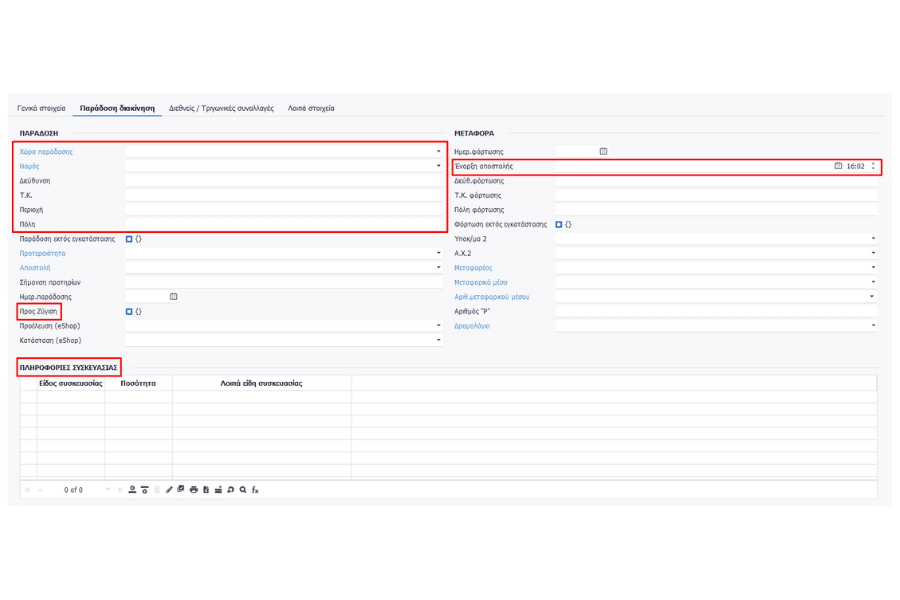Screen dimensions: 900x600
Task: Click the Αποστολή link label
Action: pyautogui.click(x=35, y=268)
